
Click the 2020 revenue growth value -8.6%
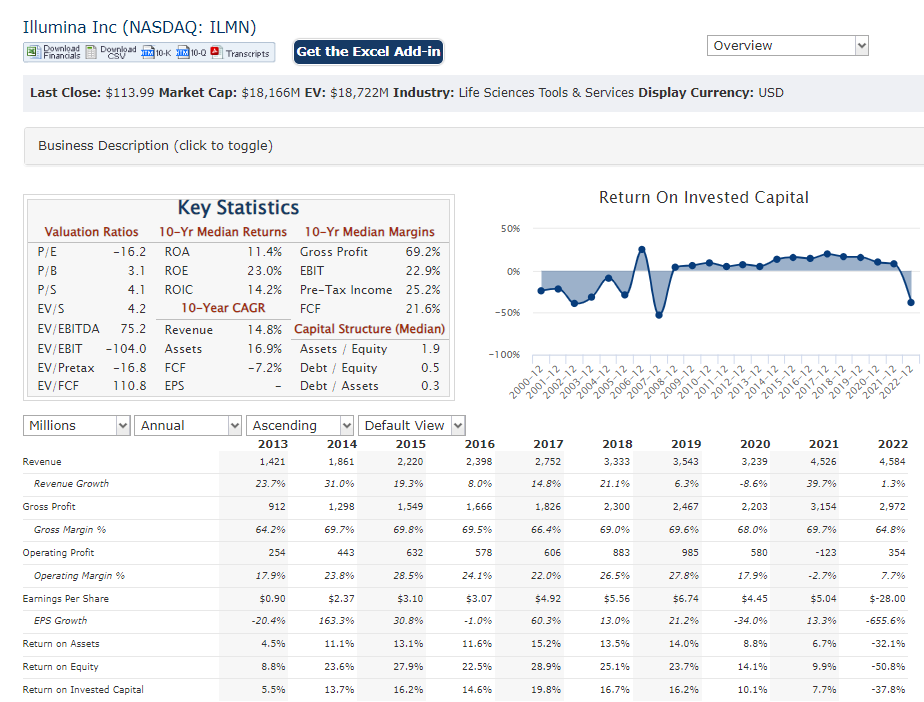[753, 484]
